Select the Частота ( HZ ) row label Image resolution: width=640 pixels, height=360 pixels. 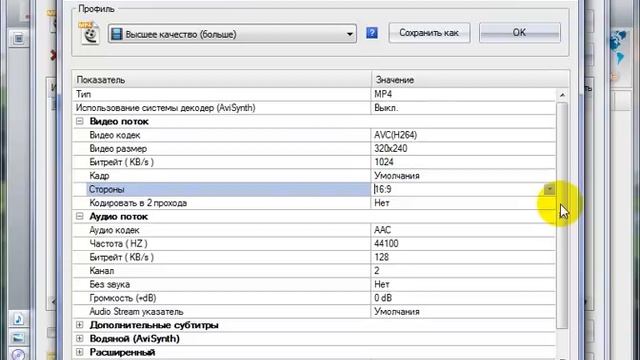[x=118, y=244]
